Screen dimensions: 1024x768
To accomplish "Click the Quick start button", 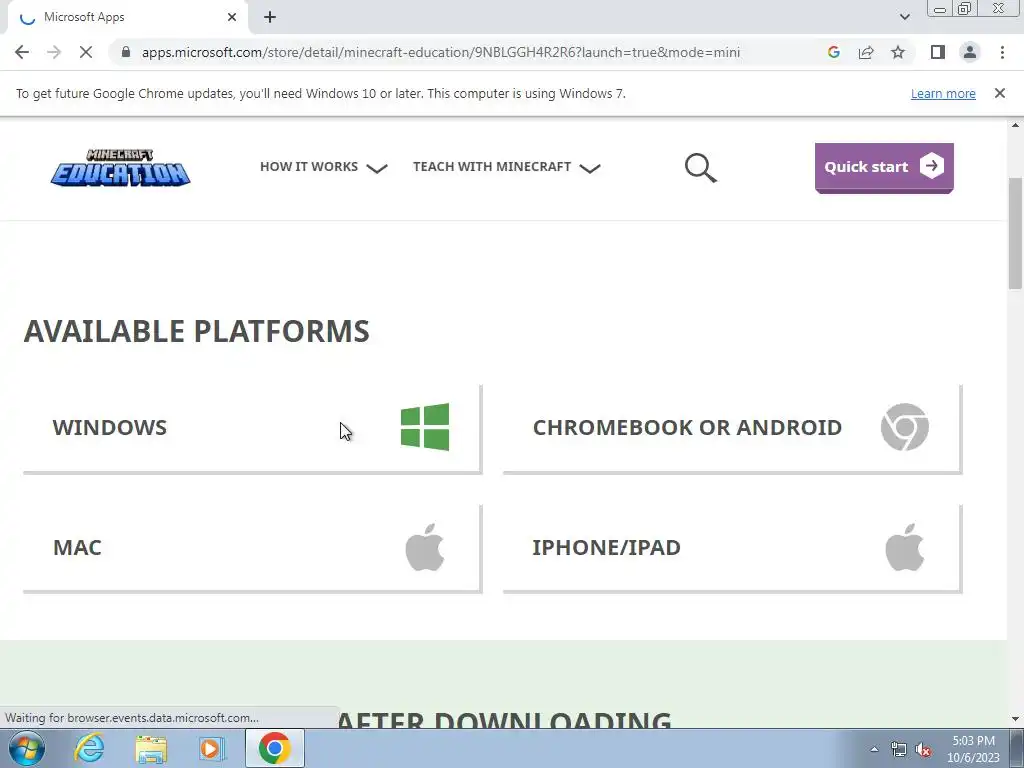I will pyautogui.click(x=884, y=168).
